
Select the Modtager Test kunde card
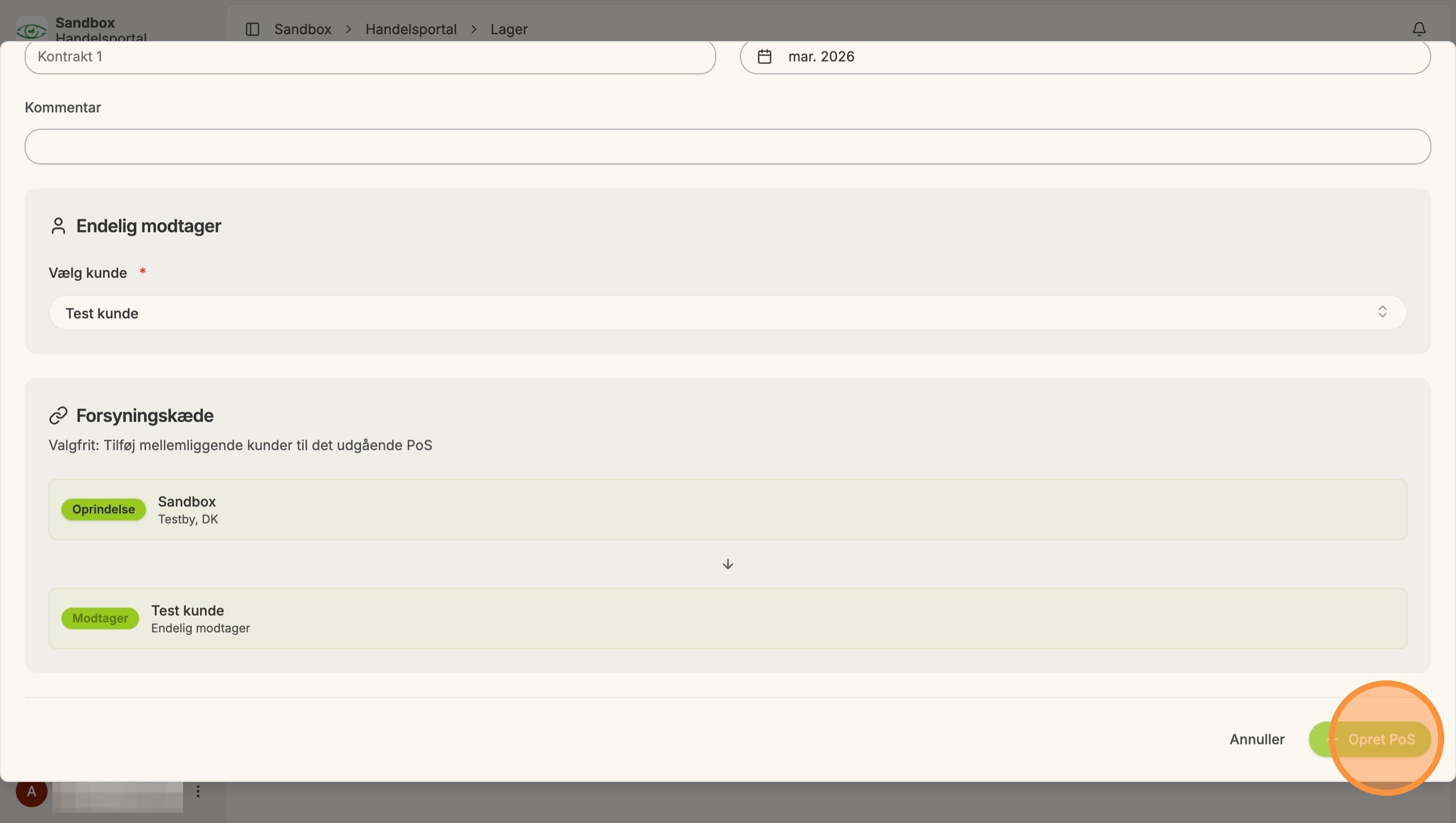pyautogui.click(x=728, y=618)
